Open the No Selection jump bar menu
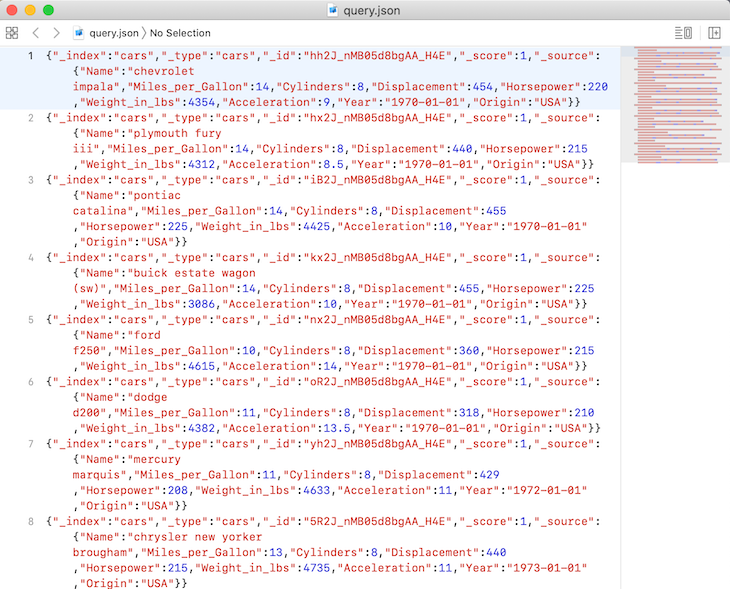Image resolution: width=730 pixels, height=589 pixels. [180, 33]
